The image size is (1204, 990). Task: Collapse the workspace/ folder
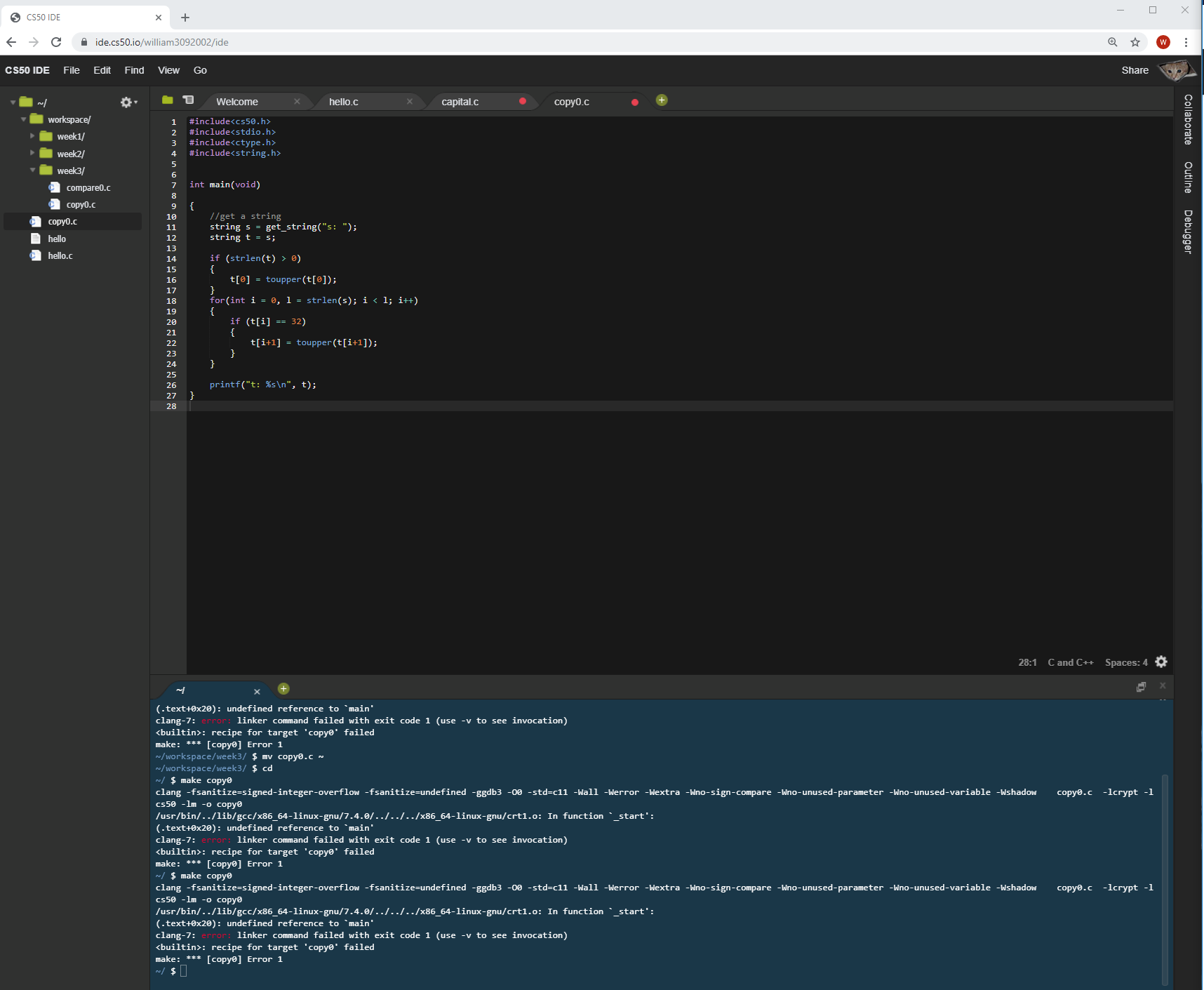click(24, 119)
